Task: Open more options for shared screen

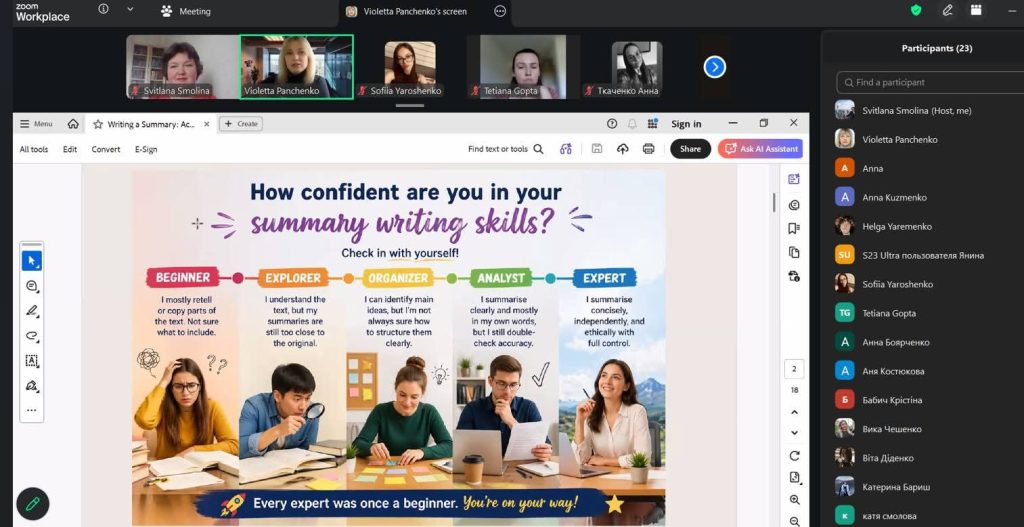Action: [500, 12]
